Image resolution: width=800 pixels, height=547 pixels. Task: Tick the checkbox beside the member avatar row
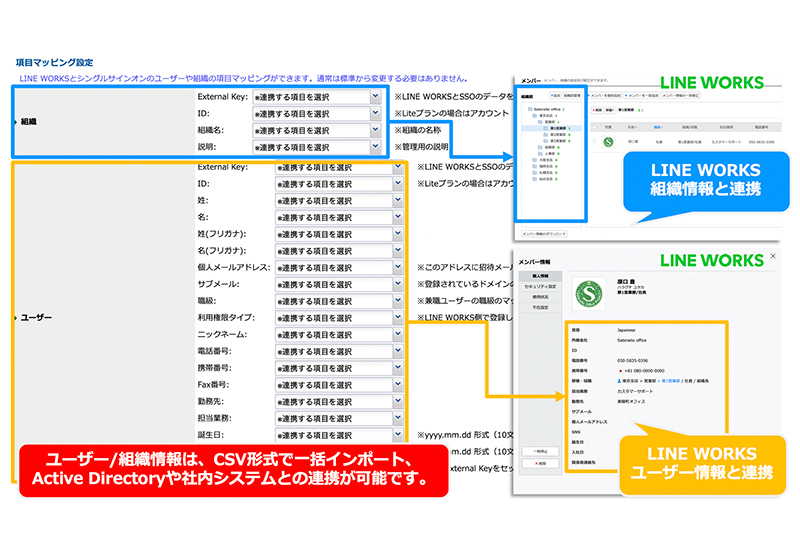(594, 141)
